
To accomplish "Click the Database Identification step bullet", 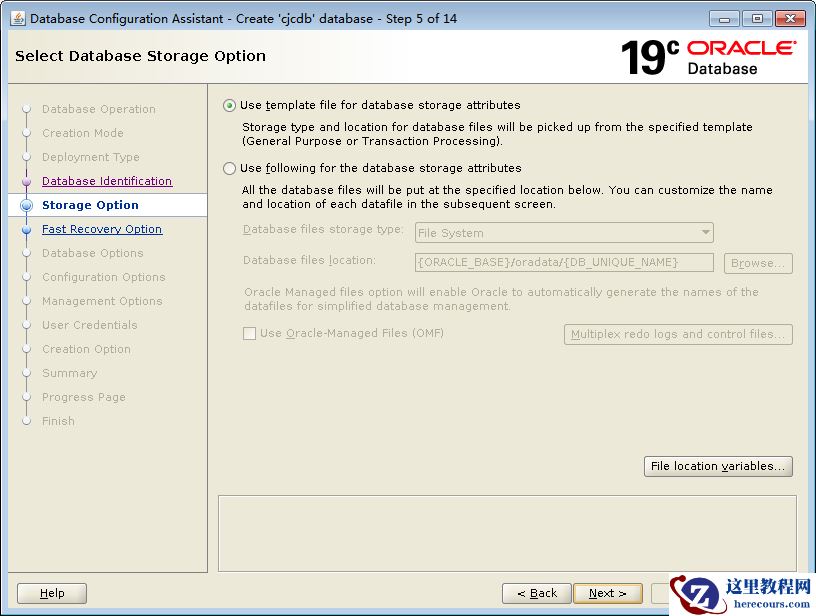I will (27, 182).
